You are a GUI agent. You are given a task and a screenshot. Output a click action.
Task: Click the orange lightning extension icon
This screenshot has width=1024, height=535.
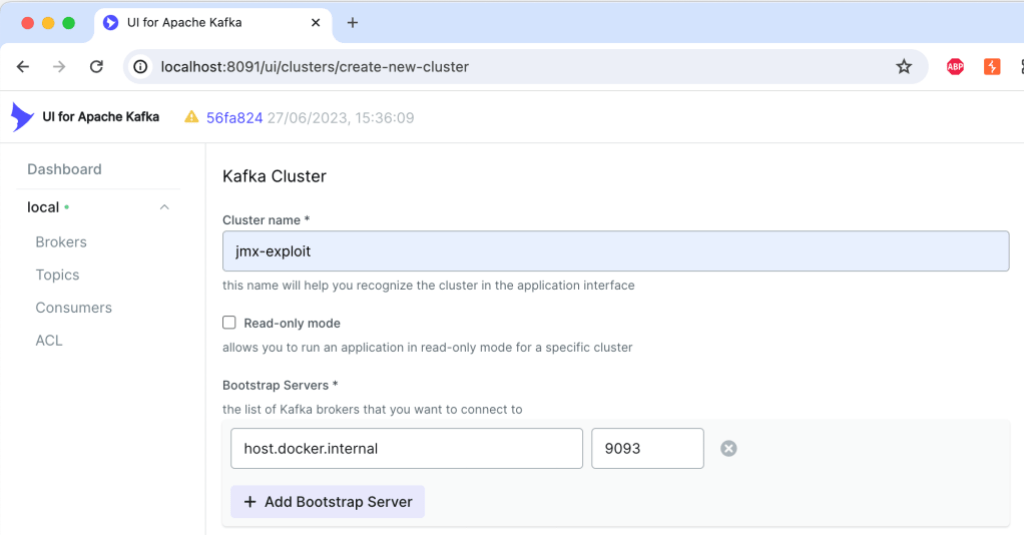(992, 67)
